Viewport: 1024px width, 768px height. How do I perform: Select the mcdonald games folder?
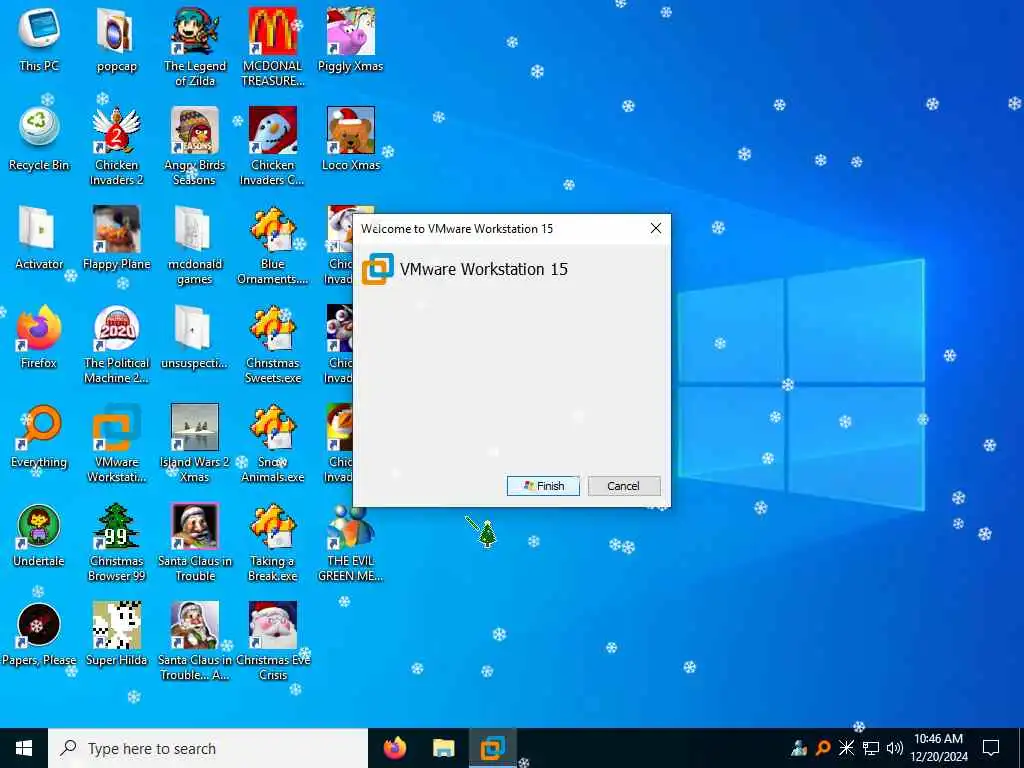coord(195,246)
